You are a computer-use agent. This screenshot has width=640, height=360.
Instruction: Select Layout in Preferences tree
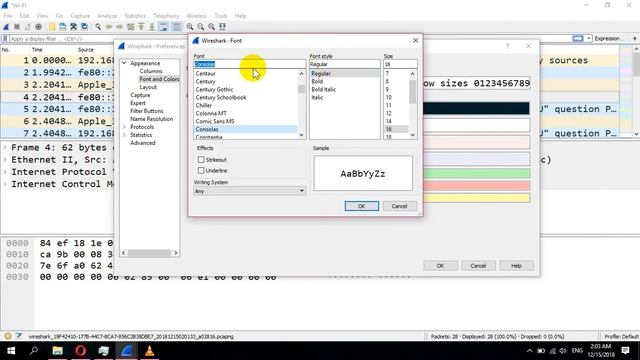click(148, 87)
